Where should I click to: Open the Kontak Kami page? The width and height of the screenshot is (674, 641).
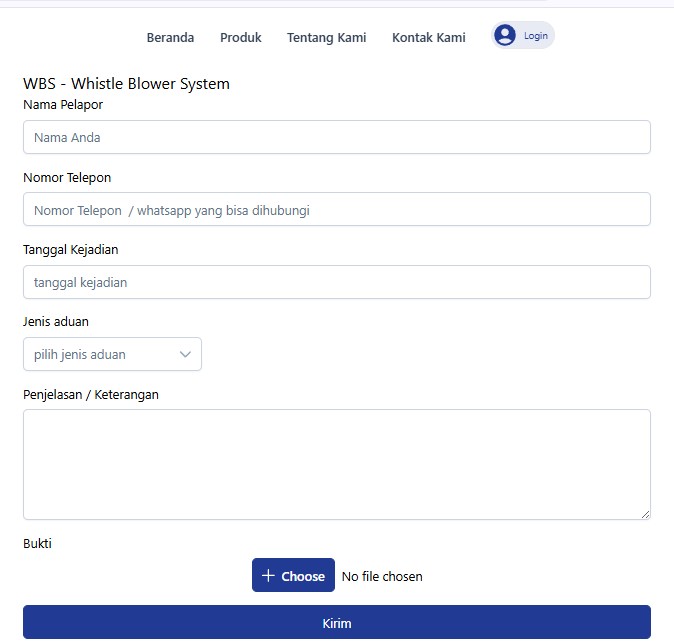[x=428, y=38]
